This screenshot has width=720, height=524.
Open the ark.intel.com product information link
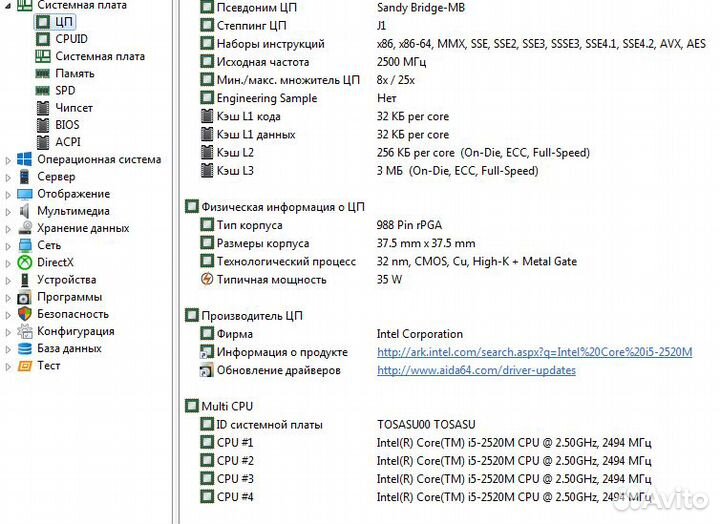[x=534, y=352]
